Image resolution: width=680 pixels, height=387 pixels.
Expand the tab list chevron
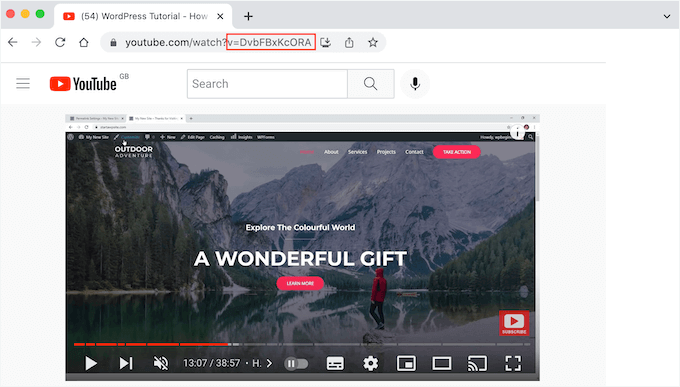[667, 16]
